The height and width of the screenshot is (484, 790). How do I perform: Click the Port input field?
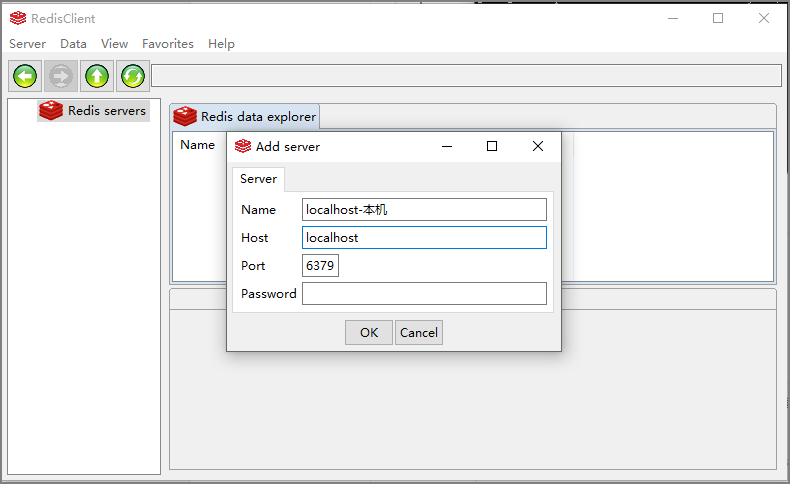[320, 265]
